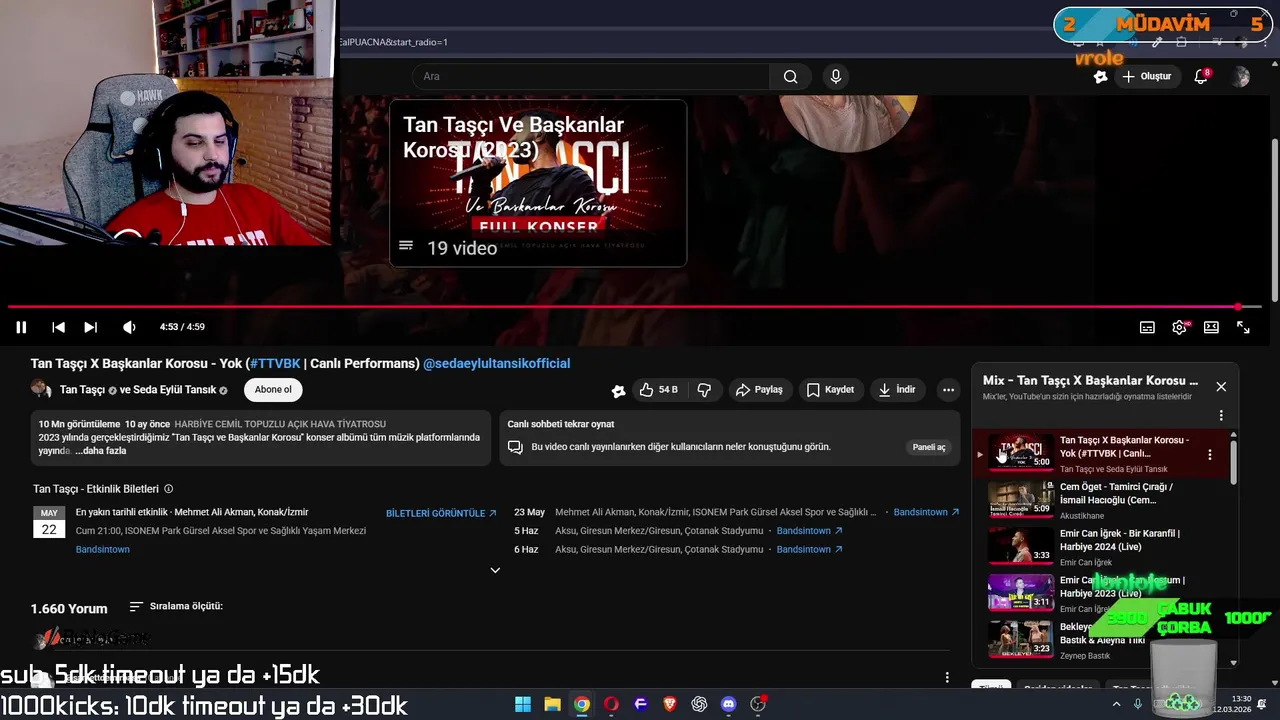Subscribe with the 'Abone ol' button
This screenshot has width=1280, height=720.
pyautogui.click(x=273, y=390)
